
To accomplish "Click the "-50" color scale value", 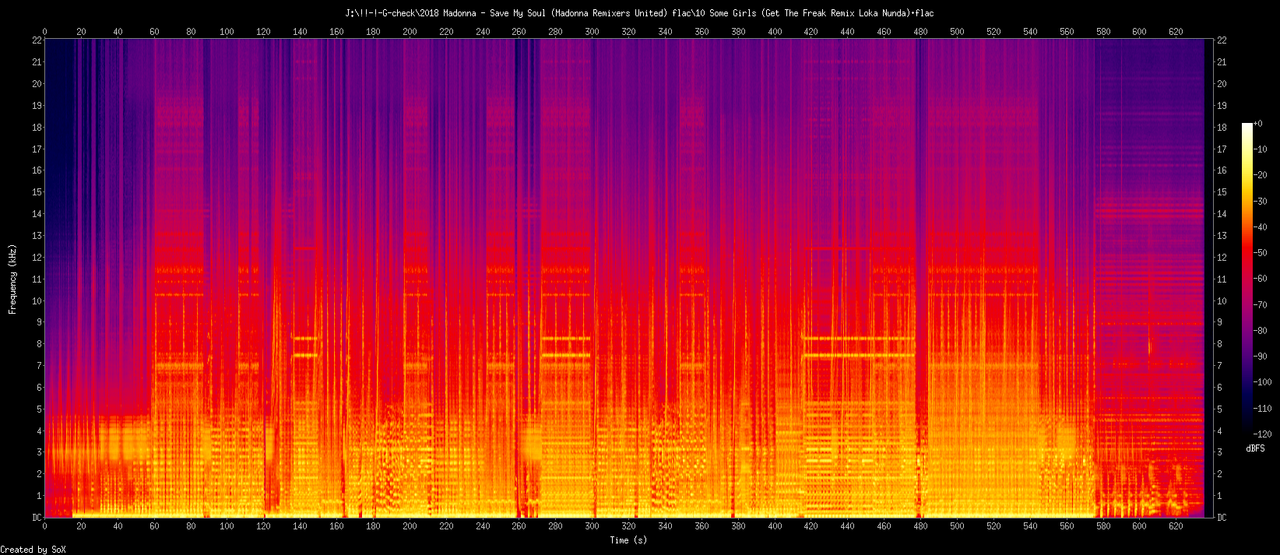I will (x=1260, y=253).
